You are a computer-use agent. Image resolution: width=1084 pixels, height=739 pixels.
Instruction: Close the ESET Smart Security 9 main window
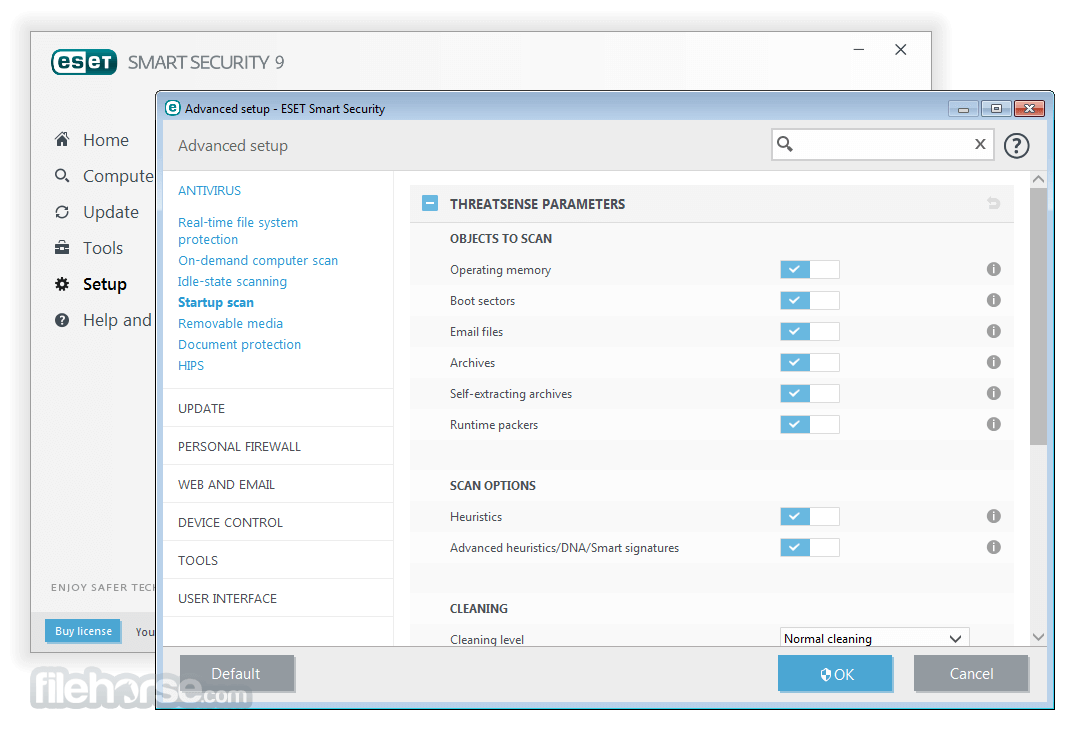tap(900, 50)
